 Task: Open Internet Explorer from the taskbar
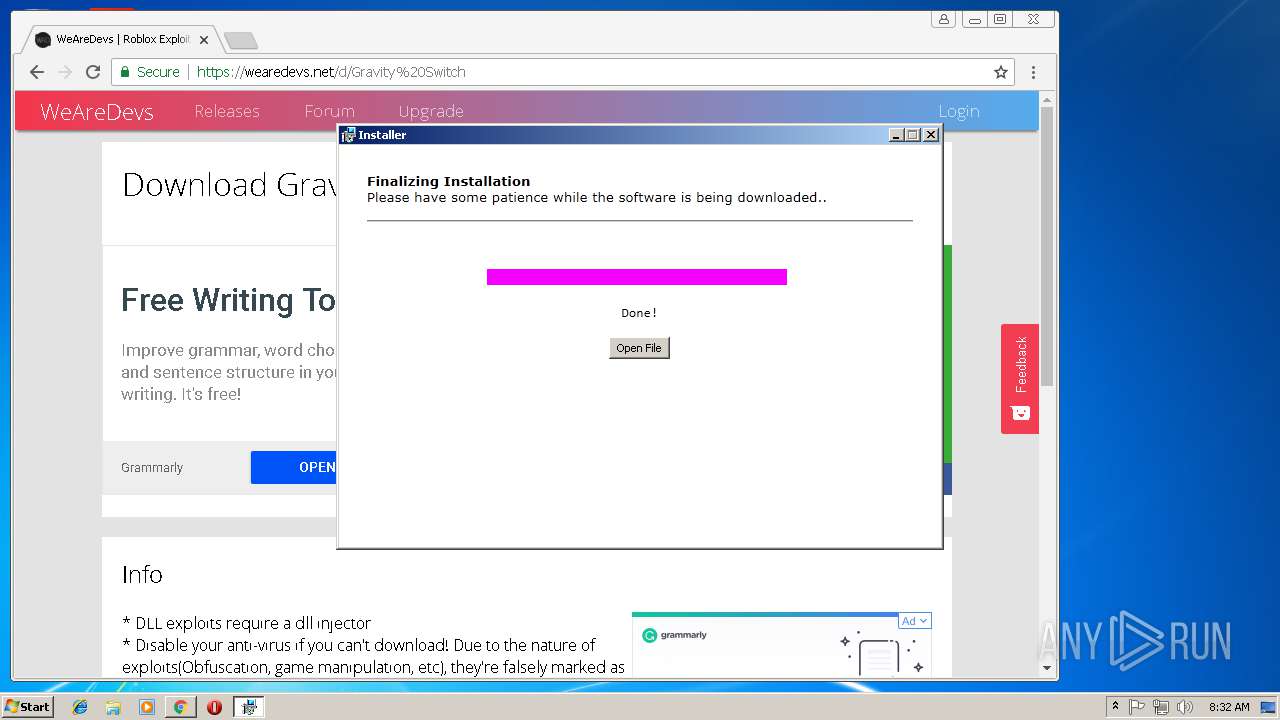80,707
